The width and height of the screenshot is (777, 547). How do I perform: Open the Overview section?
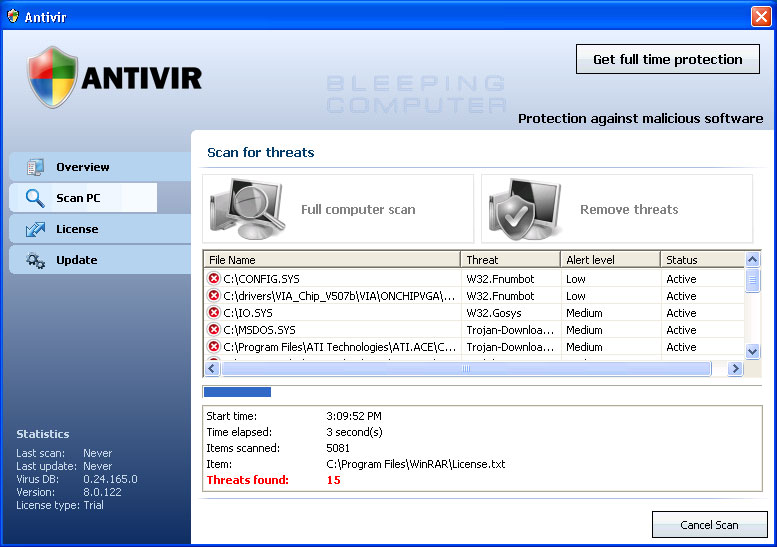click(x=100, y=167)
